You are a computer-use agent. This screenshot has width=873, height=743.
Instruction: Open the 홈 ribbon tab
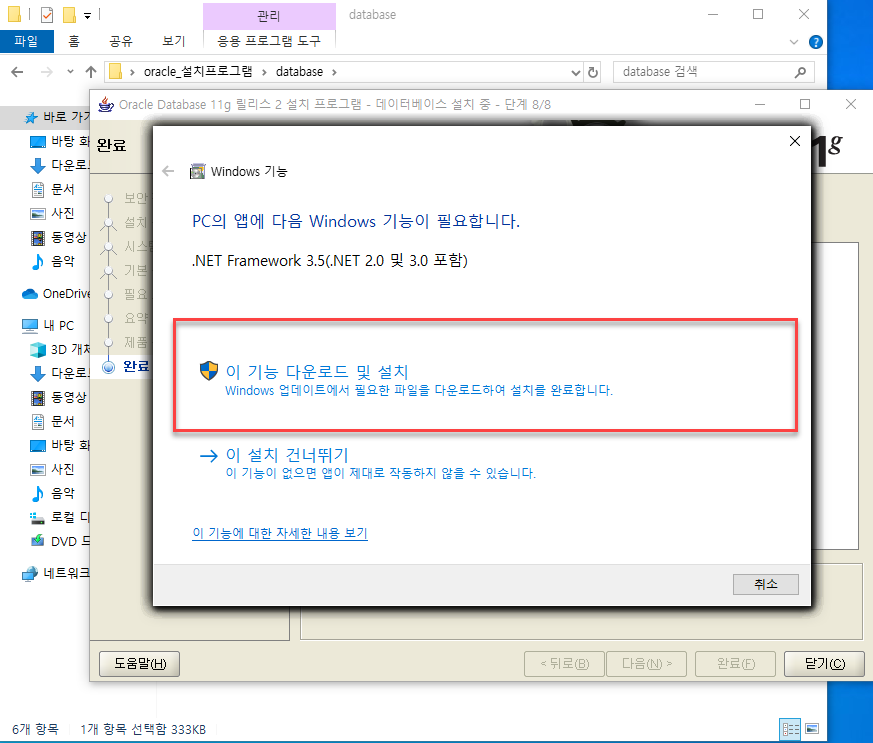73,41
